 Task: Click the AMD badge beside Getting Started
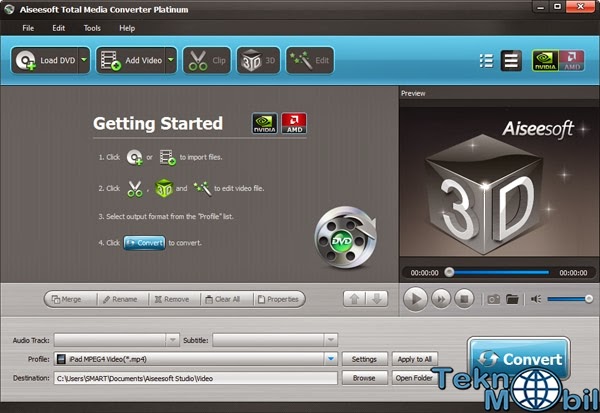(x=294, y=123)
